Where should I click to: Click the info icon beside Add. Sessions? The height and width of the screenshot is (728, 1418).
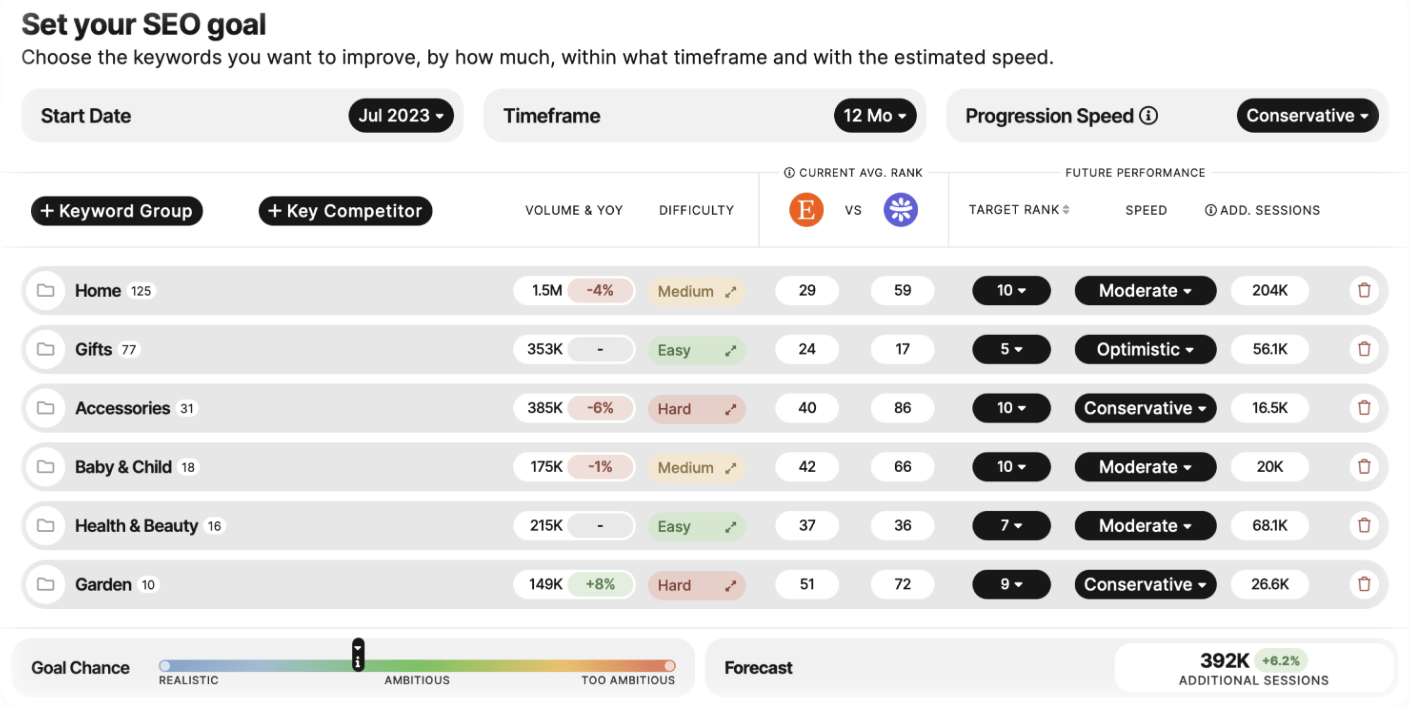click(x=1210, y=210)
